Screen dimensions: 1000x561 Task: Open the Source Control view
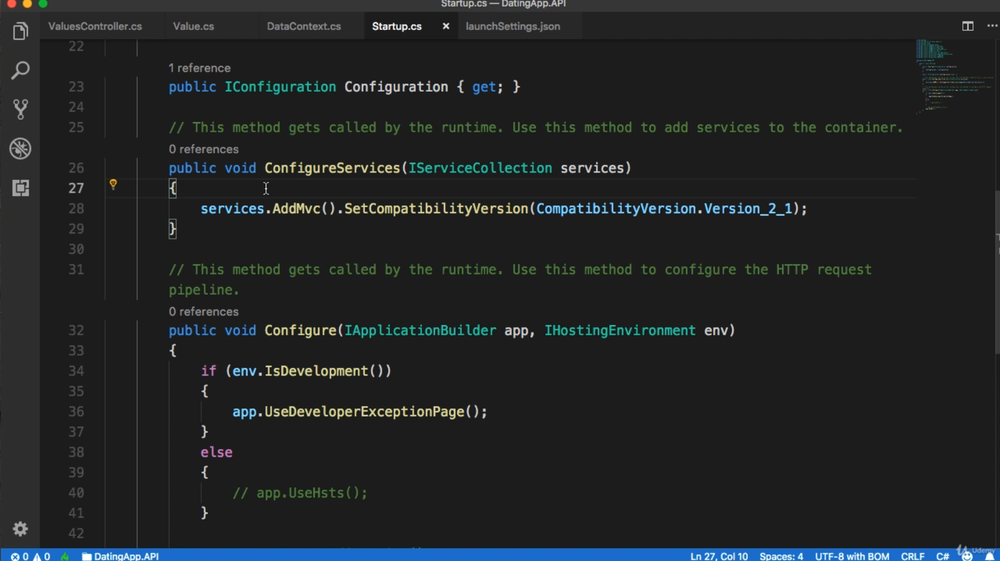click(20, 109)
